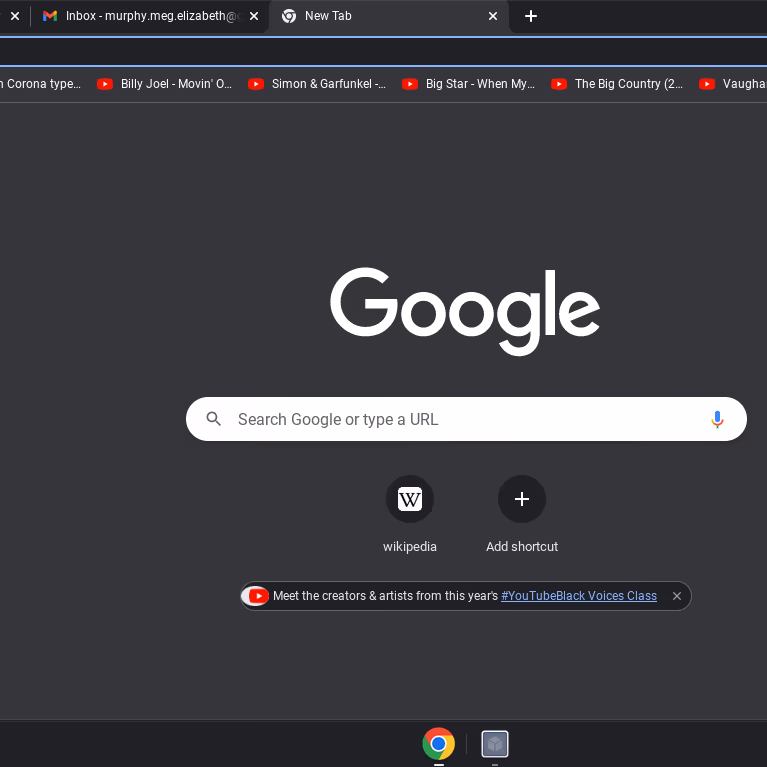Click the Gmail icon on Inbox tab
Screen dimensions: 767x767
[50, 16]
